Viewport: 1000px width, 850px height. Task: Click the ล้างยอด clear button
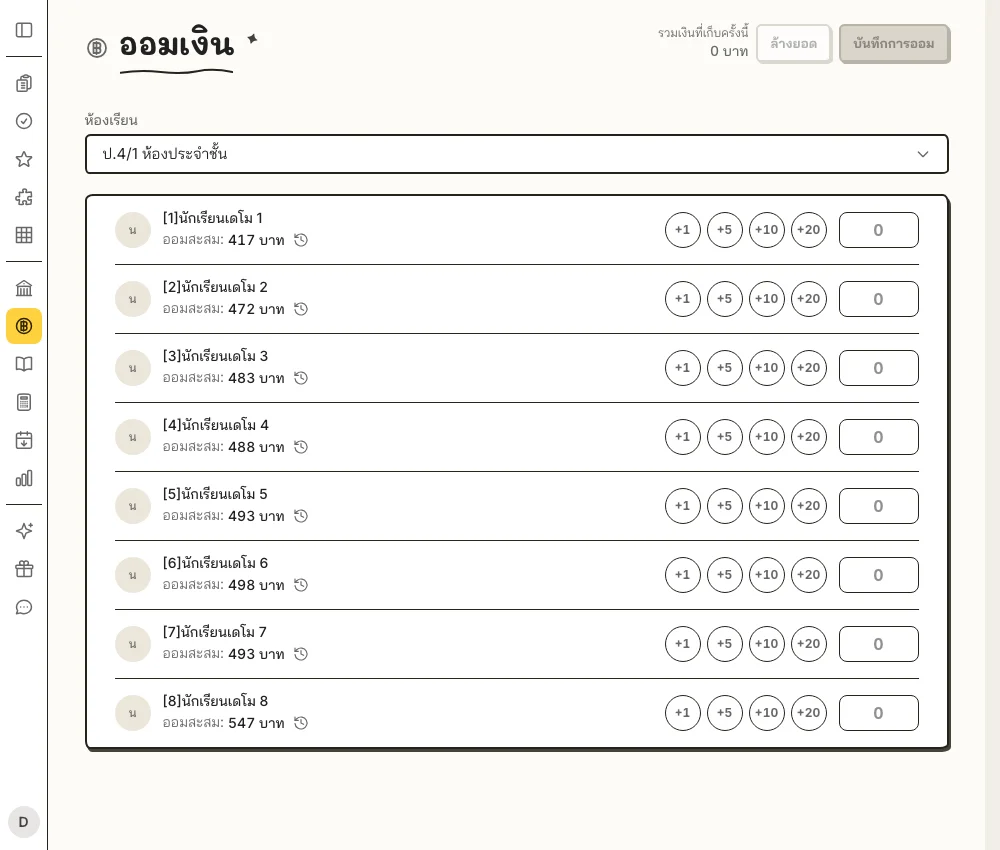point(794,44)
